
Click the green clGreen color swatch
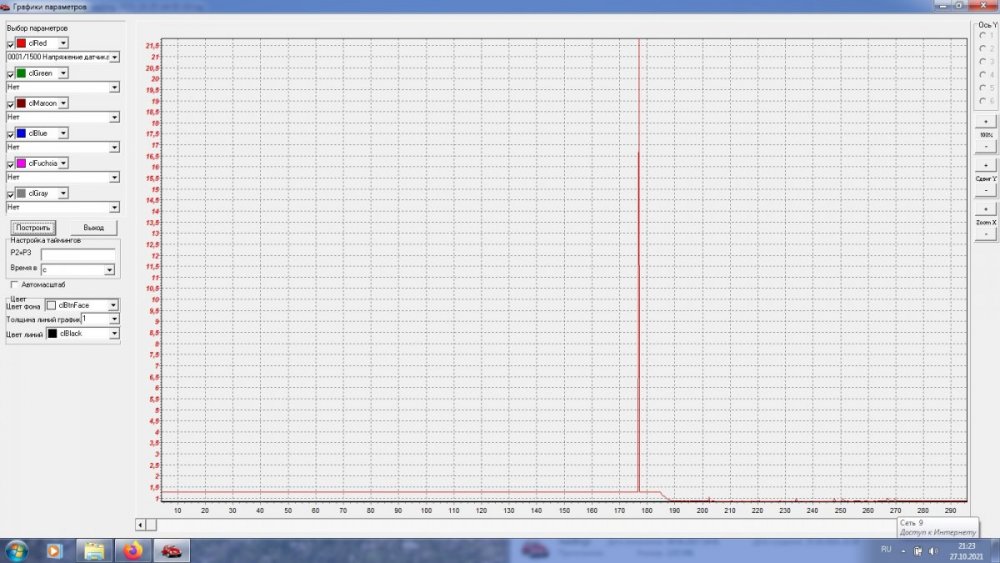(21, 73)
